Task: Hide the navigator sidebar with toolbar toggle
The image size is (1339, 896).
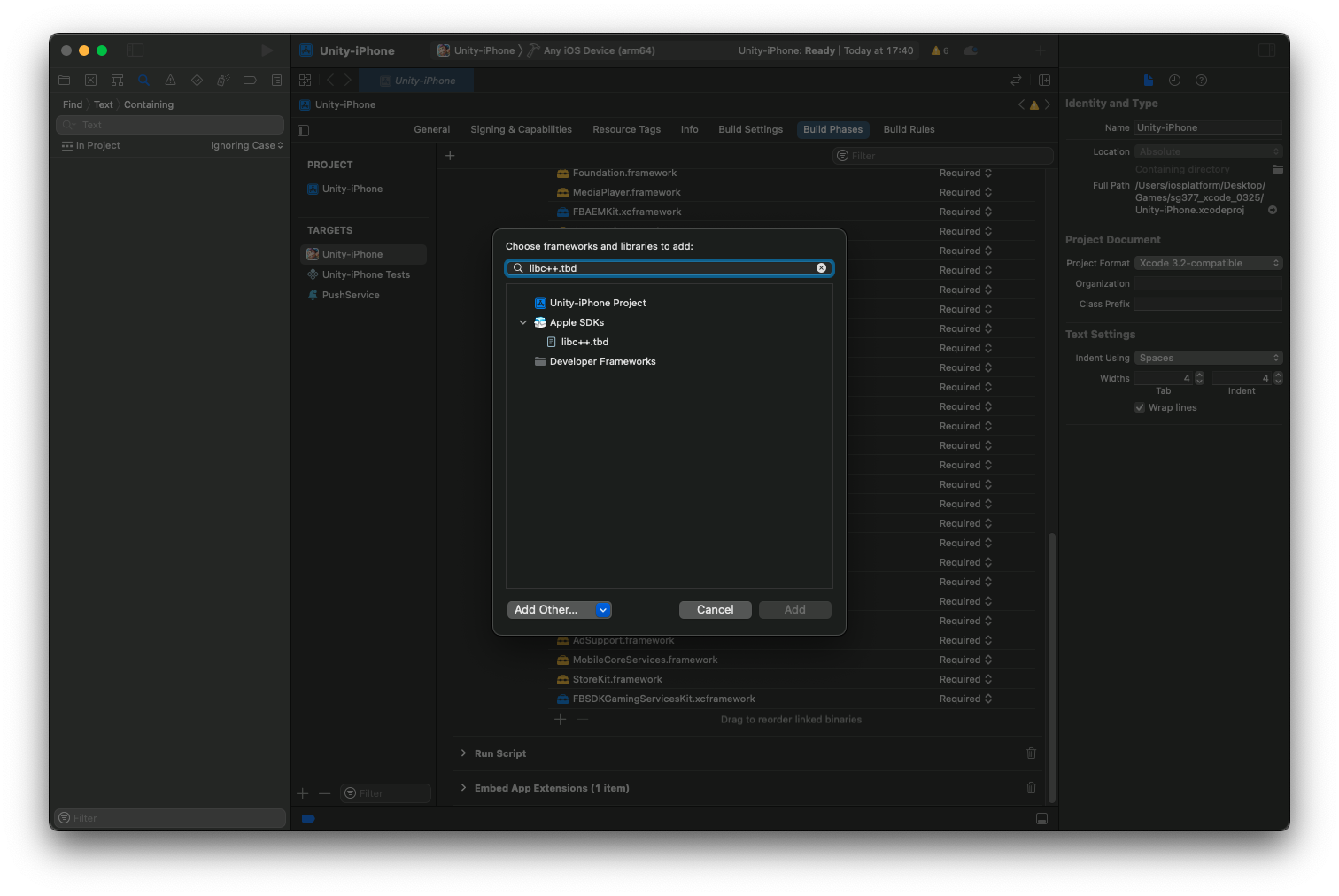Action: (x=135, y=50)
